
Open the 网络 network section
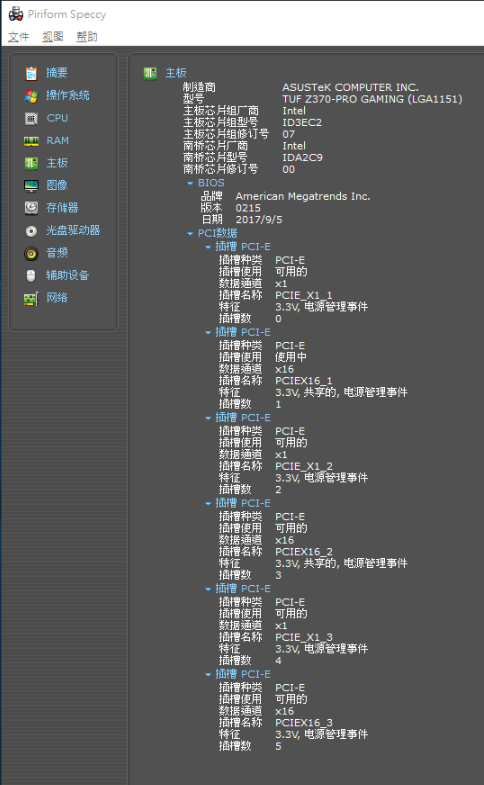click(57, 298)
